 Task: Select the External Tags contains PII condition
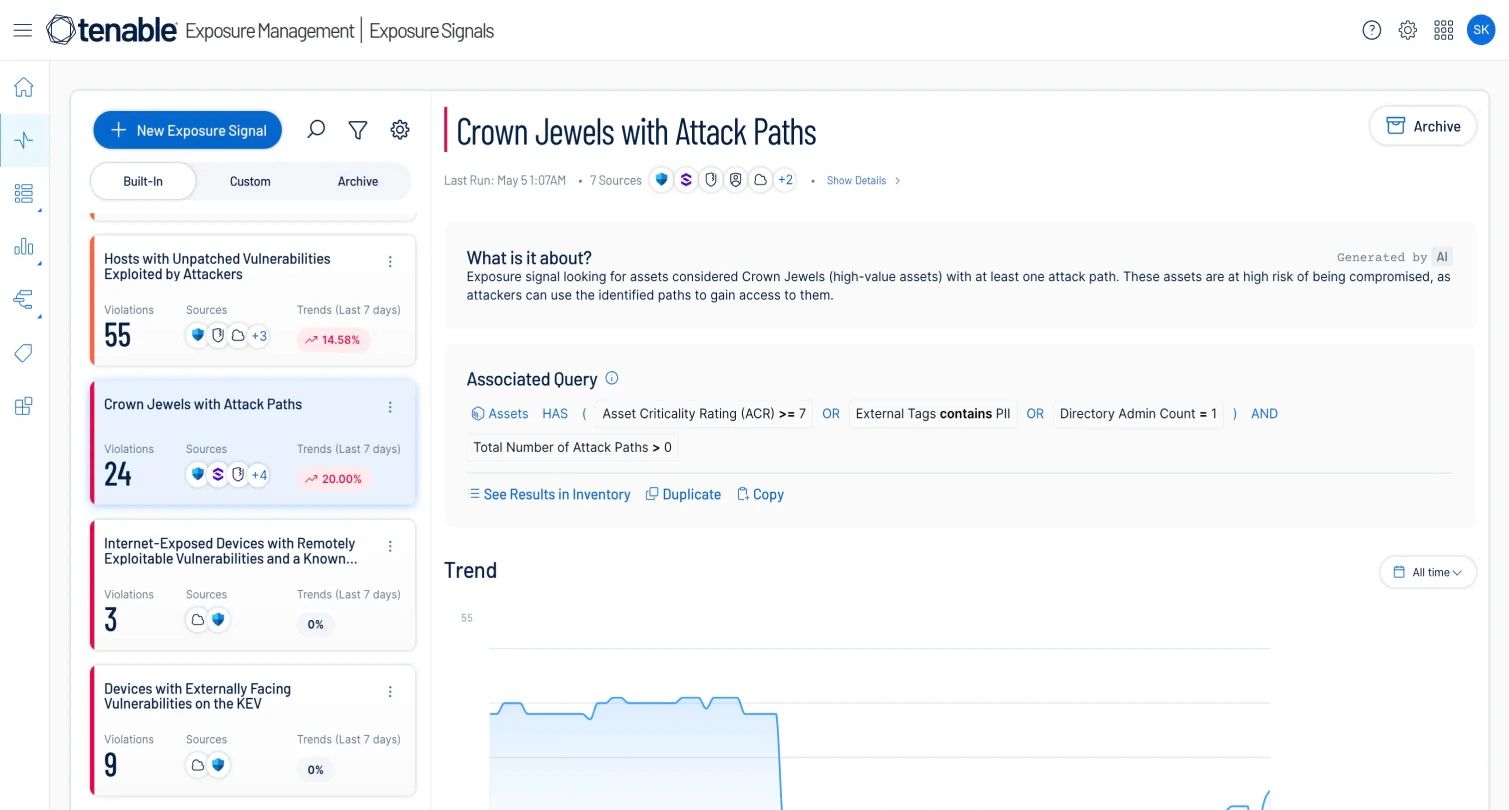[933, 414]
